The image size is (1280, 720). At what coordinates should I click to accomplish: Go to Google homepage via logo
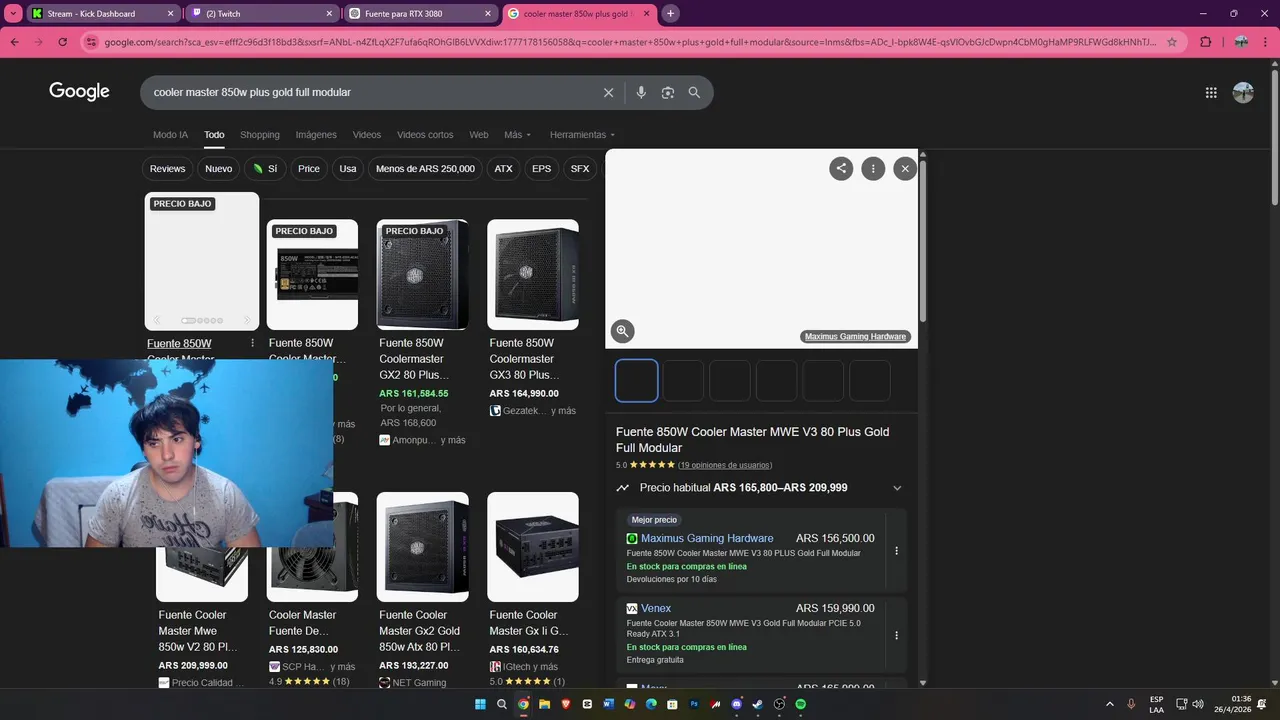click(79, 92)
